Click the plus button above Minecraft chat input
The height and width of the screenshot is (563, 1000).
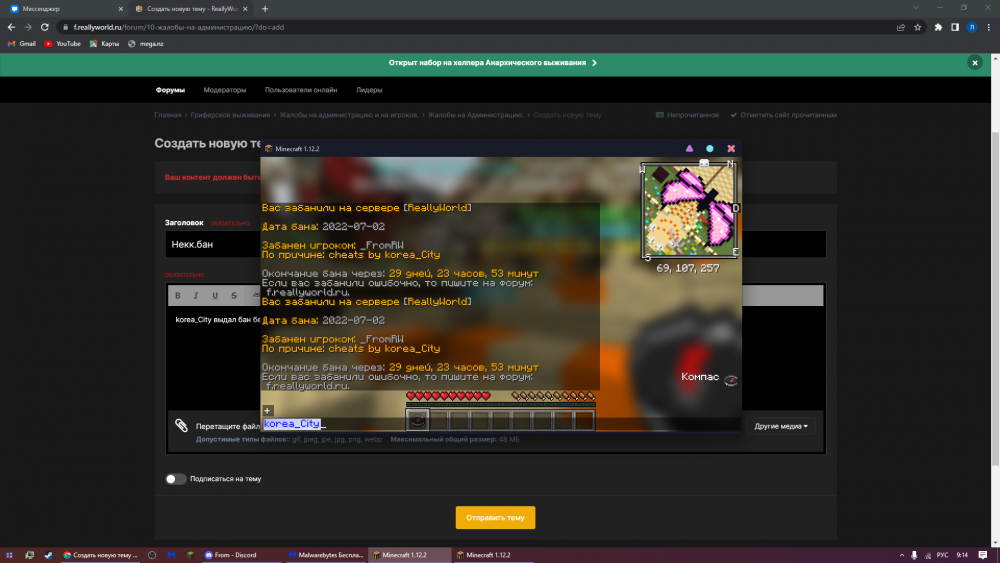coord(268,411)
